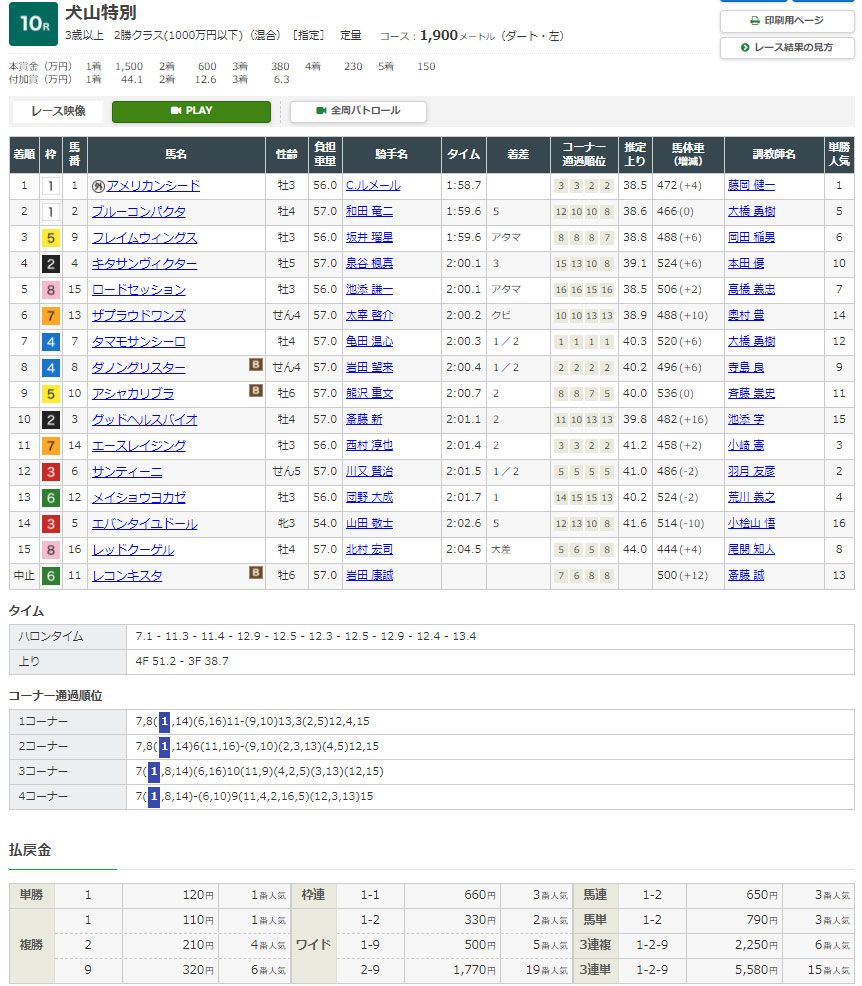Click the 馬名 column header
This screenshot has width=862, height=986.
pyautogui.click(x=176, y=155)
